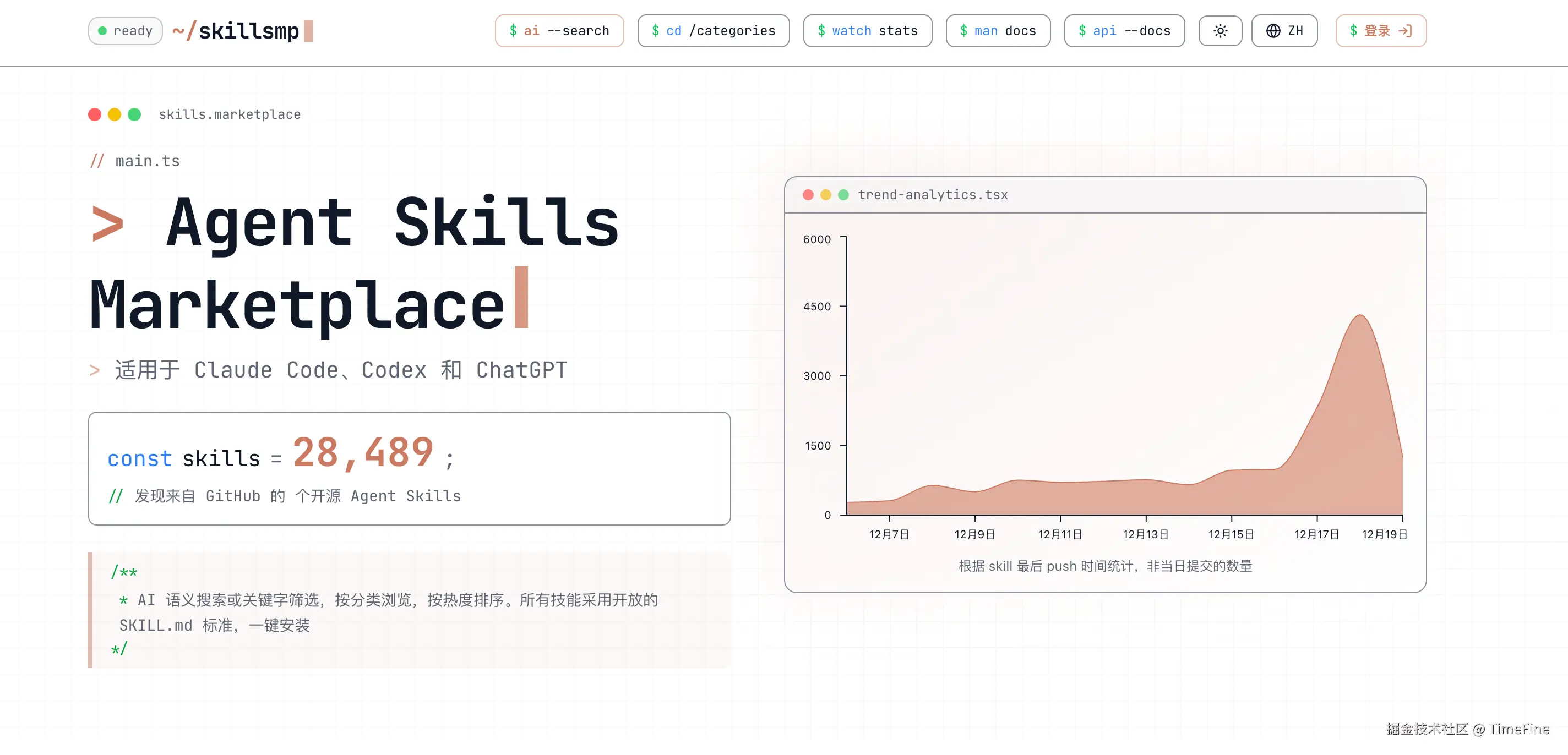Click the login arrow icon
This screenshot has height=755, width=1568.
[1405, 31]
